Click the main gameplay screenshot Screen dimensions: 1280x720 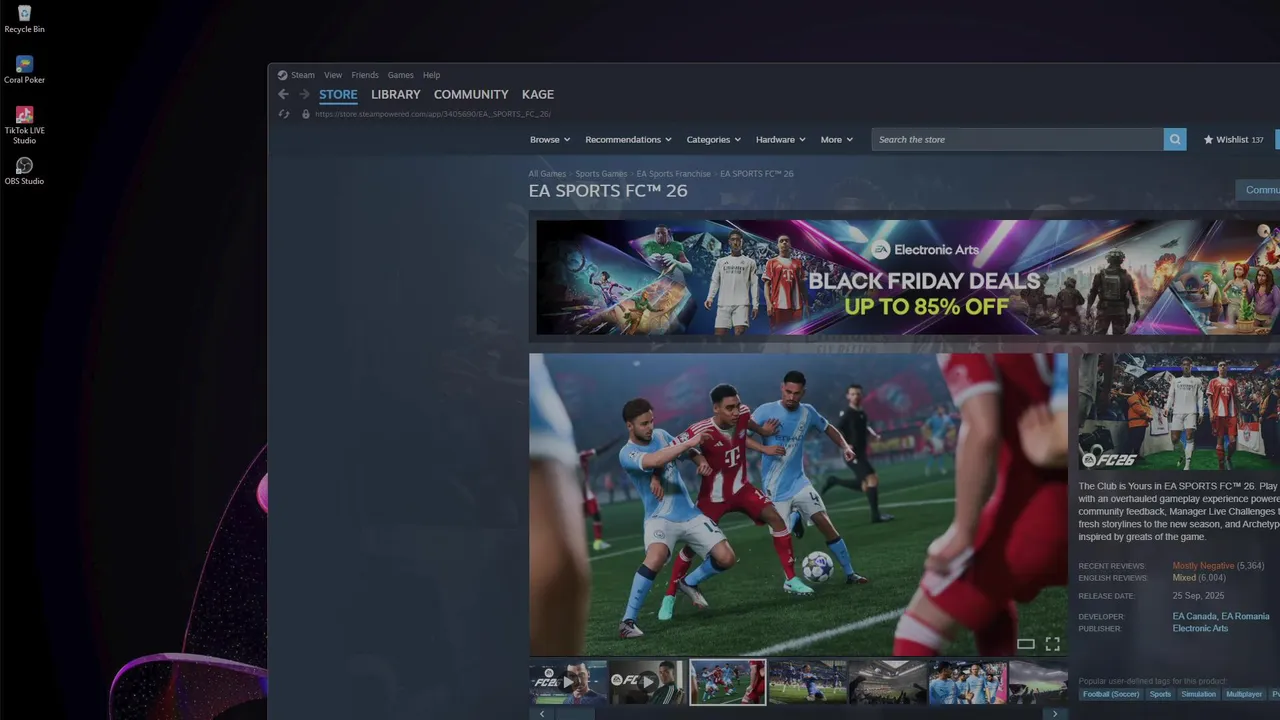coord(798,504)
